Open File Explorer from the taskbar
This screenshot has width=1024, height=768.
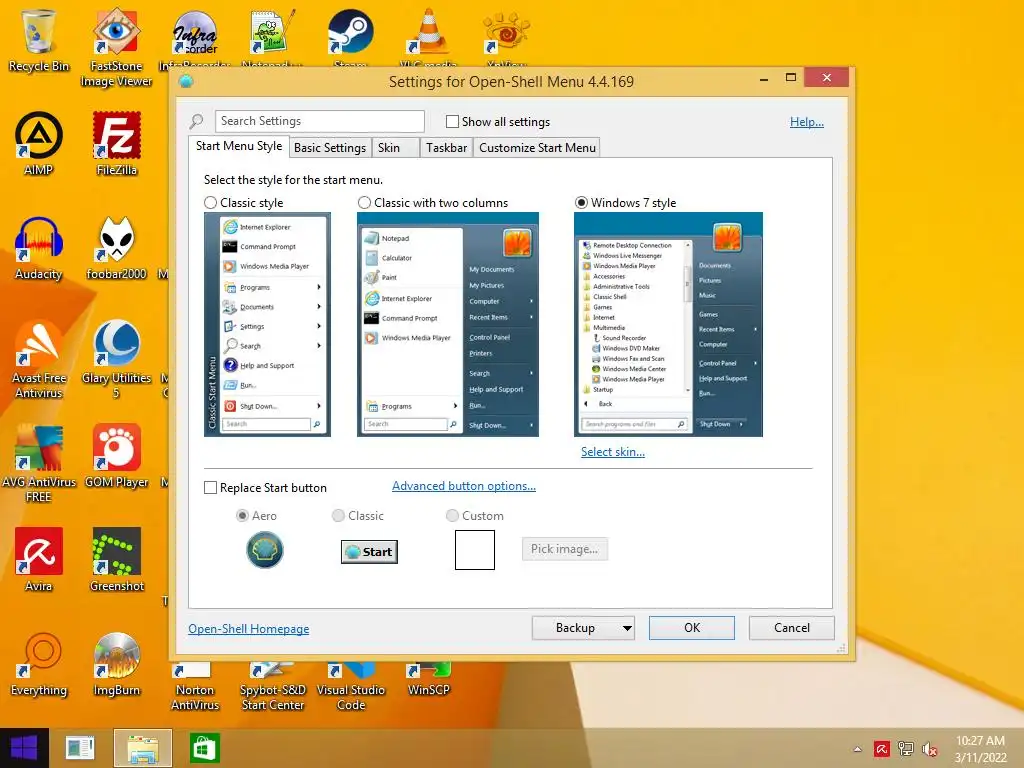click(x=143, y=748)
